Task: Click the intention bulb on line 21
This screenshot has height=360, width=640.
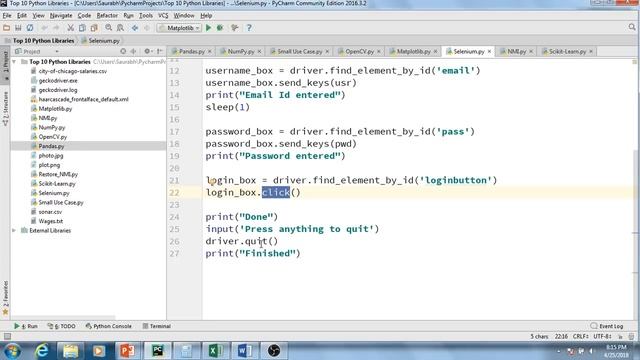Action: coord(211,181)
